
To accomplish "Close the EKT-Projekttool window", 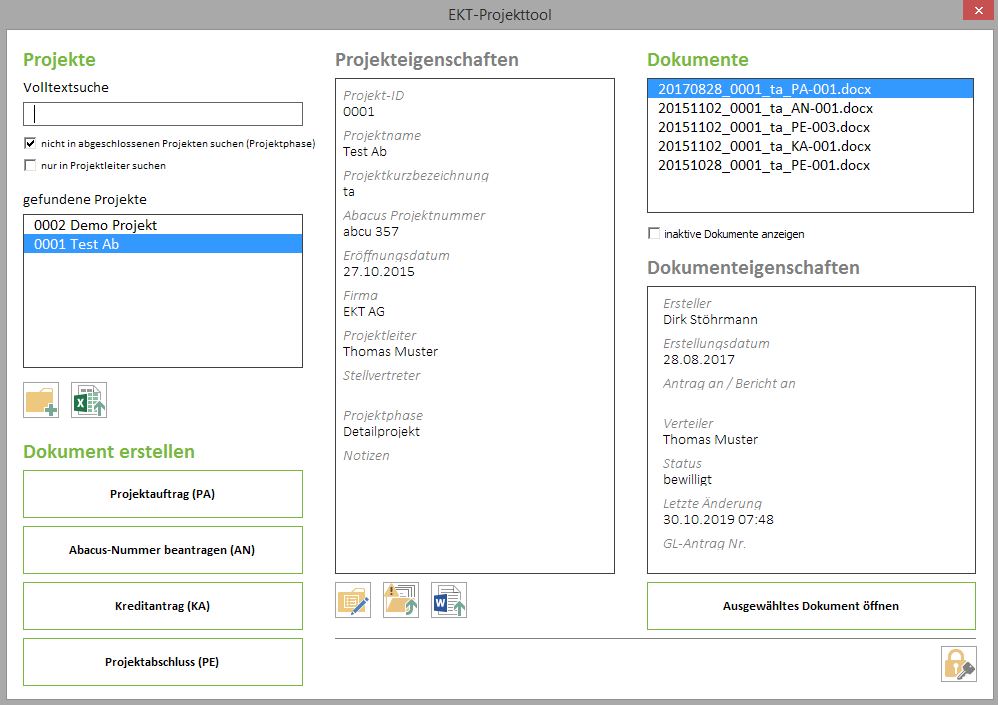I will [979, 11].
